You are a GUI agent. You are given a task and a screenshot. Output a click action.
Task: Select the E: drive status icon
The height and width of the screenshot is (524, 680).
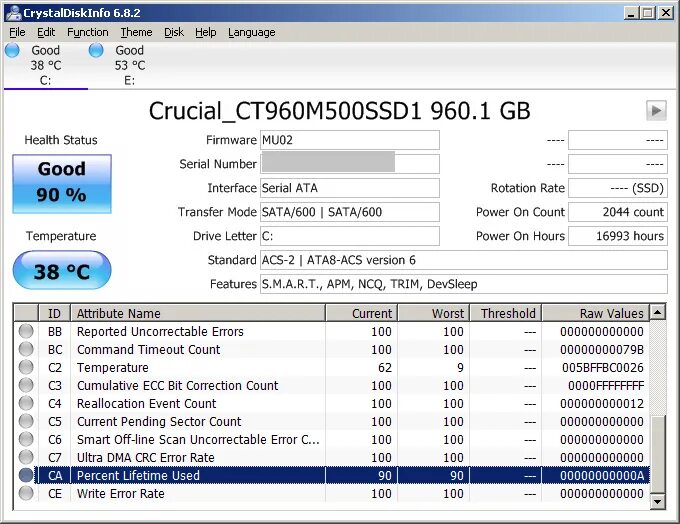pyautogui.click(x=96, y=50)
